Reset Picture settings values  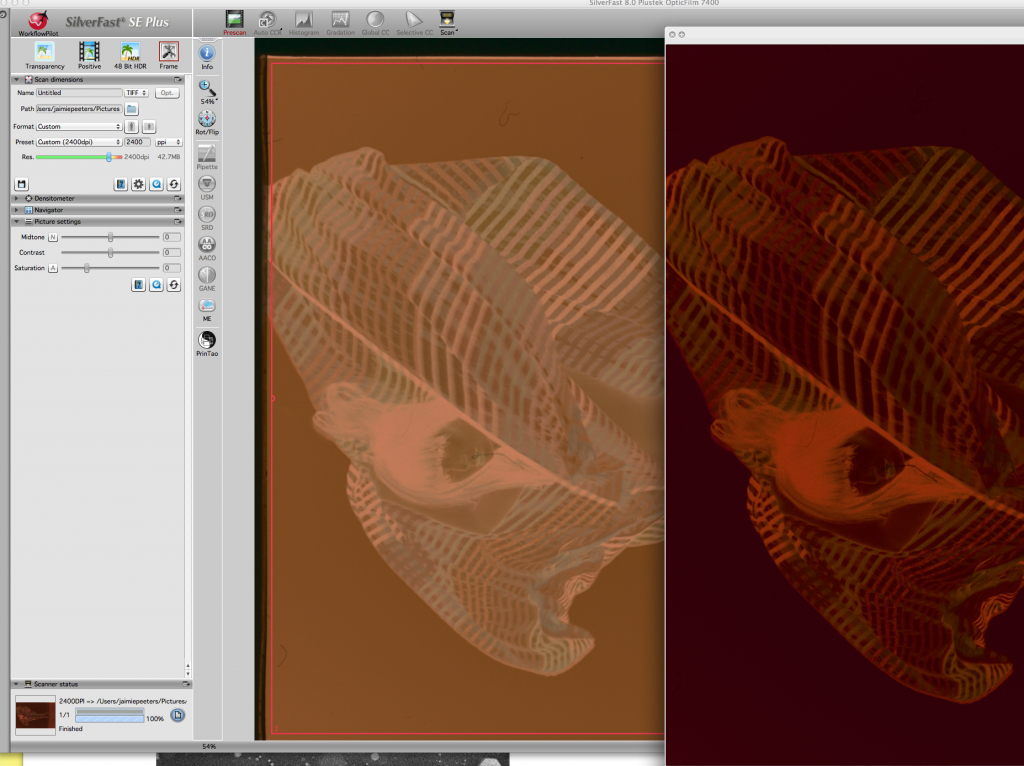[x=174, y=285]
